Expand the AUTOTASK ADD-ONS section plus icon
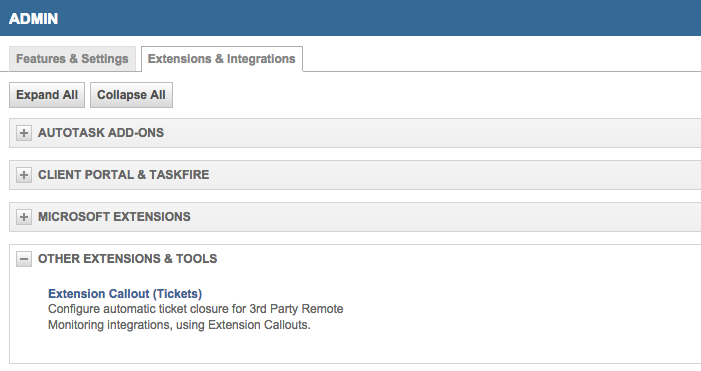The image size is (701, 371). 24,133
